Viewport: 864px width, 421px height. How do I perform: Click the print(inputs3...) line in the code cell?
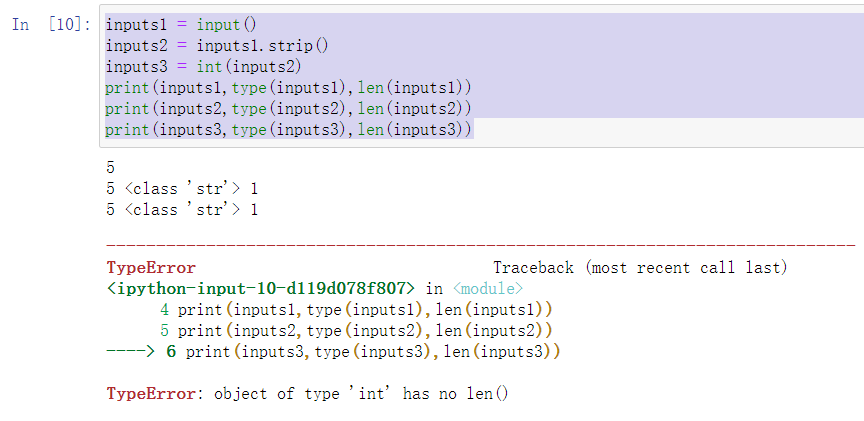point(289,129)
